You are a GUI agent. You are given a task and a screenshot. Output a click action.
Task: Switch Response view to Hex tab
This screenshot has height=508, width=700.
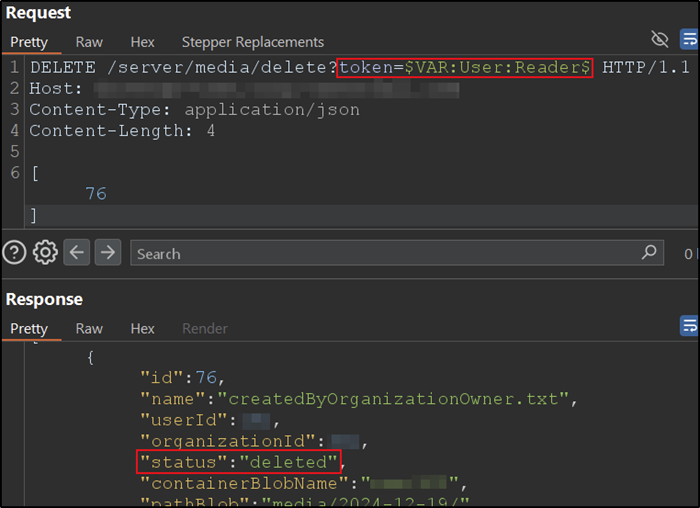(143, 328)
